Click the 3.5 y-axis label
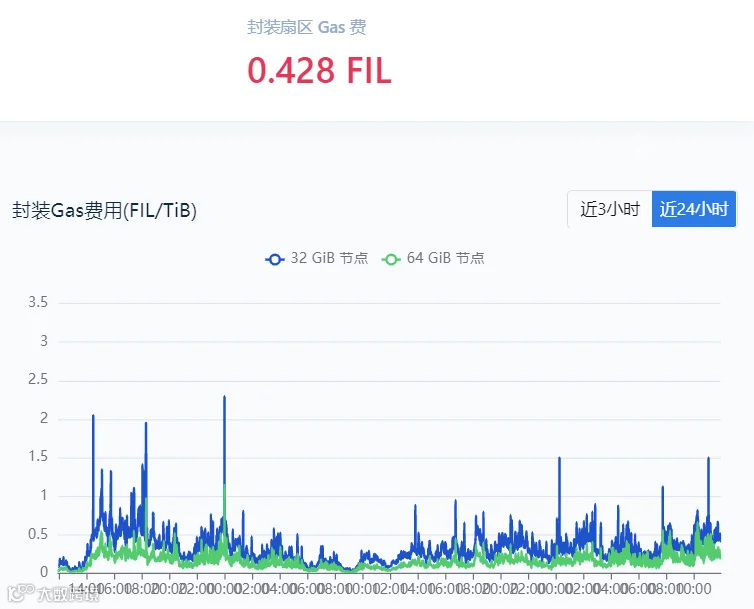The width and height of the screenshot is (754, 609). click(x=38, y=302)
